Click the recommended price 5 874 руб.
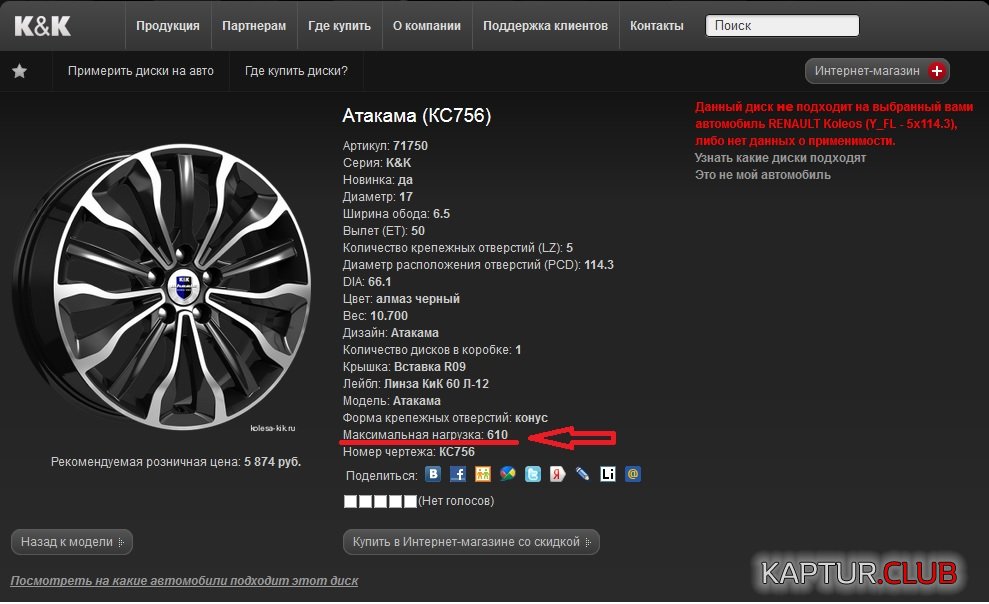 pos(272,462)
